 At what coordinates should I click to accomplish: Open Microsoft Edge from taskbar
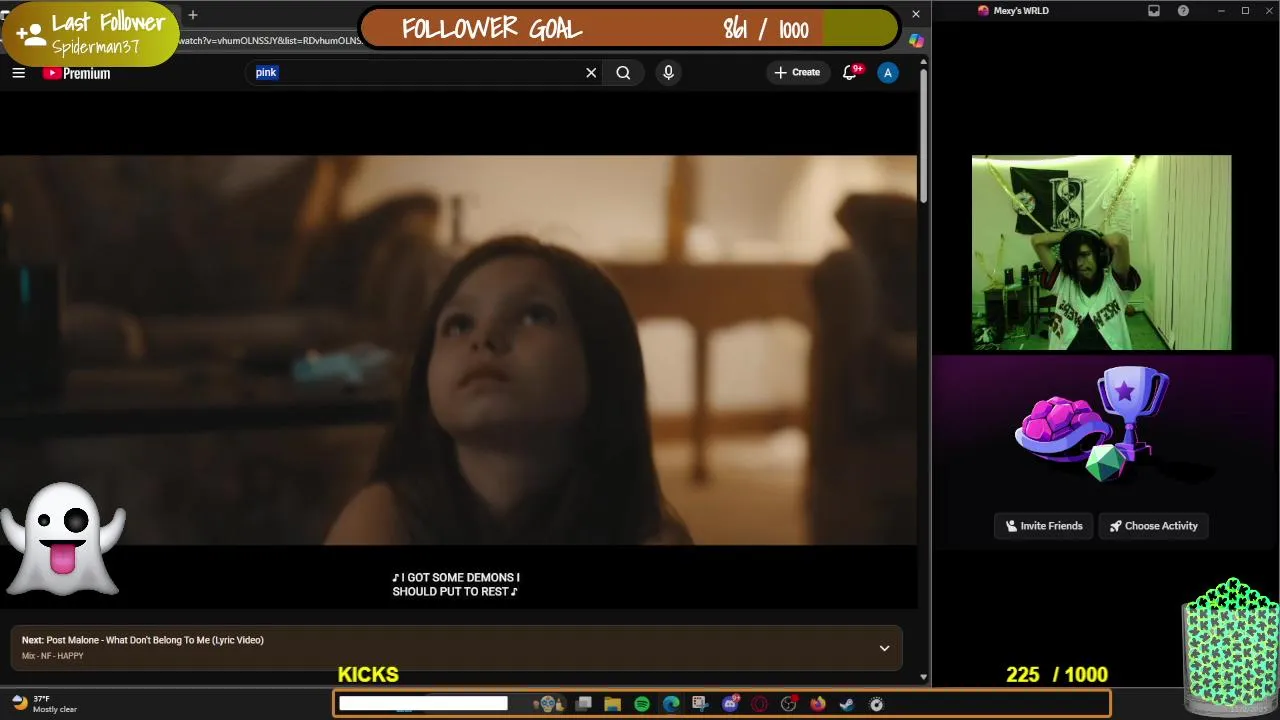[671, 704]
